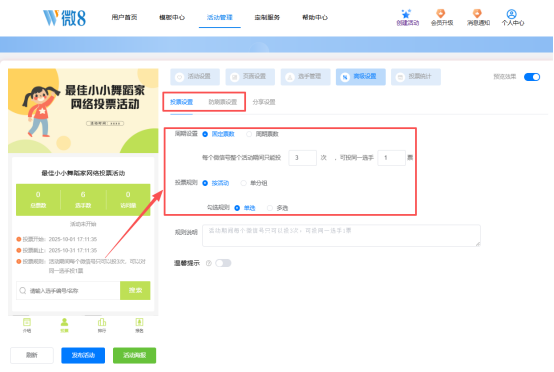Viewport: 554px width, 372px height.
Task: Select 固定票数 radio option
Action: point(205,134)
